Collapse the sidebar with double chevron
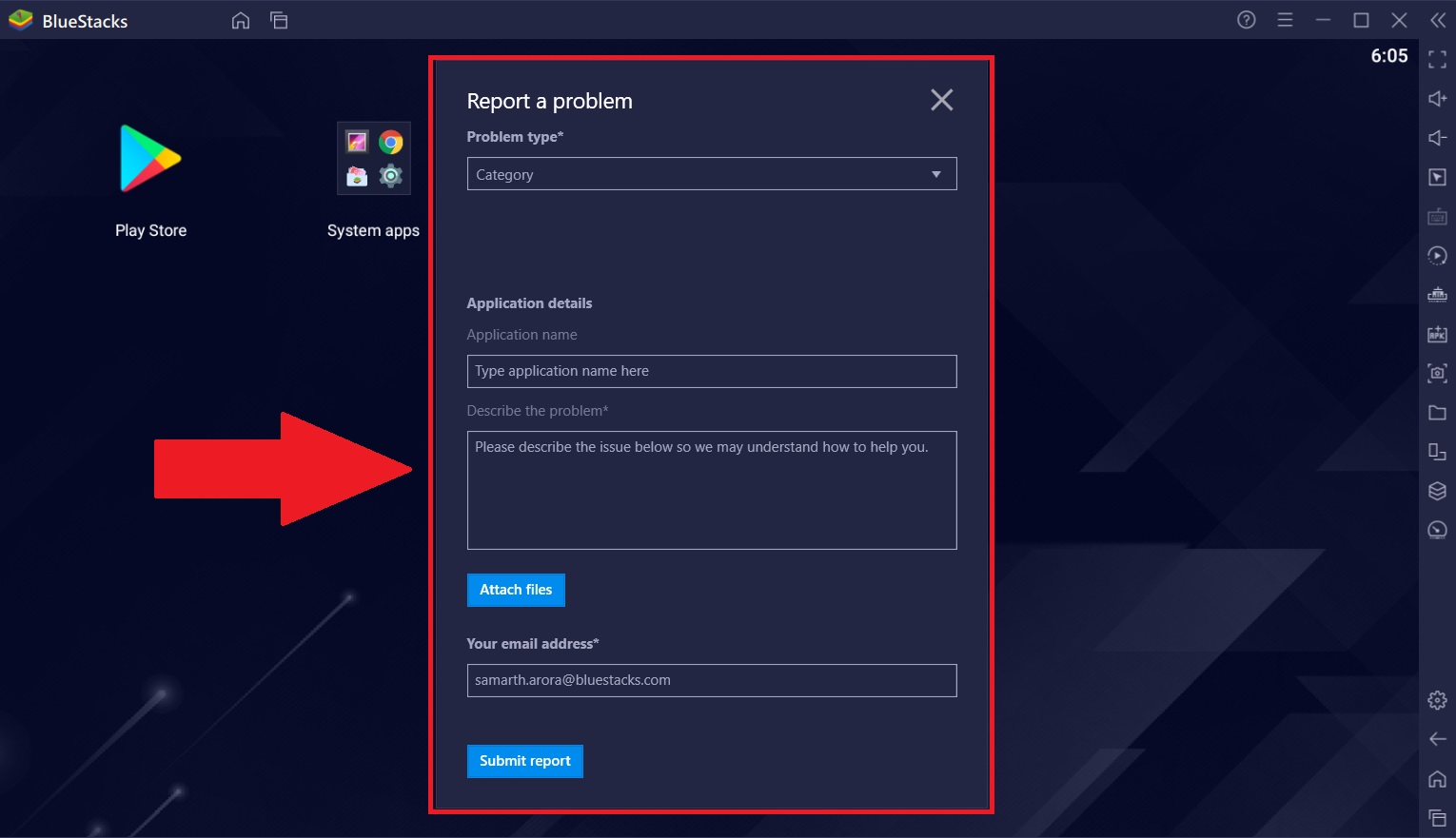 point(1437,20)
